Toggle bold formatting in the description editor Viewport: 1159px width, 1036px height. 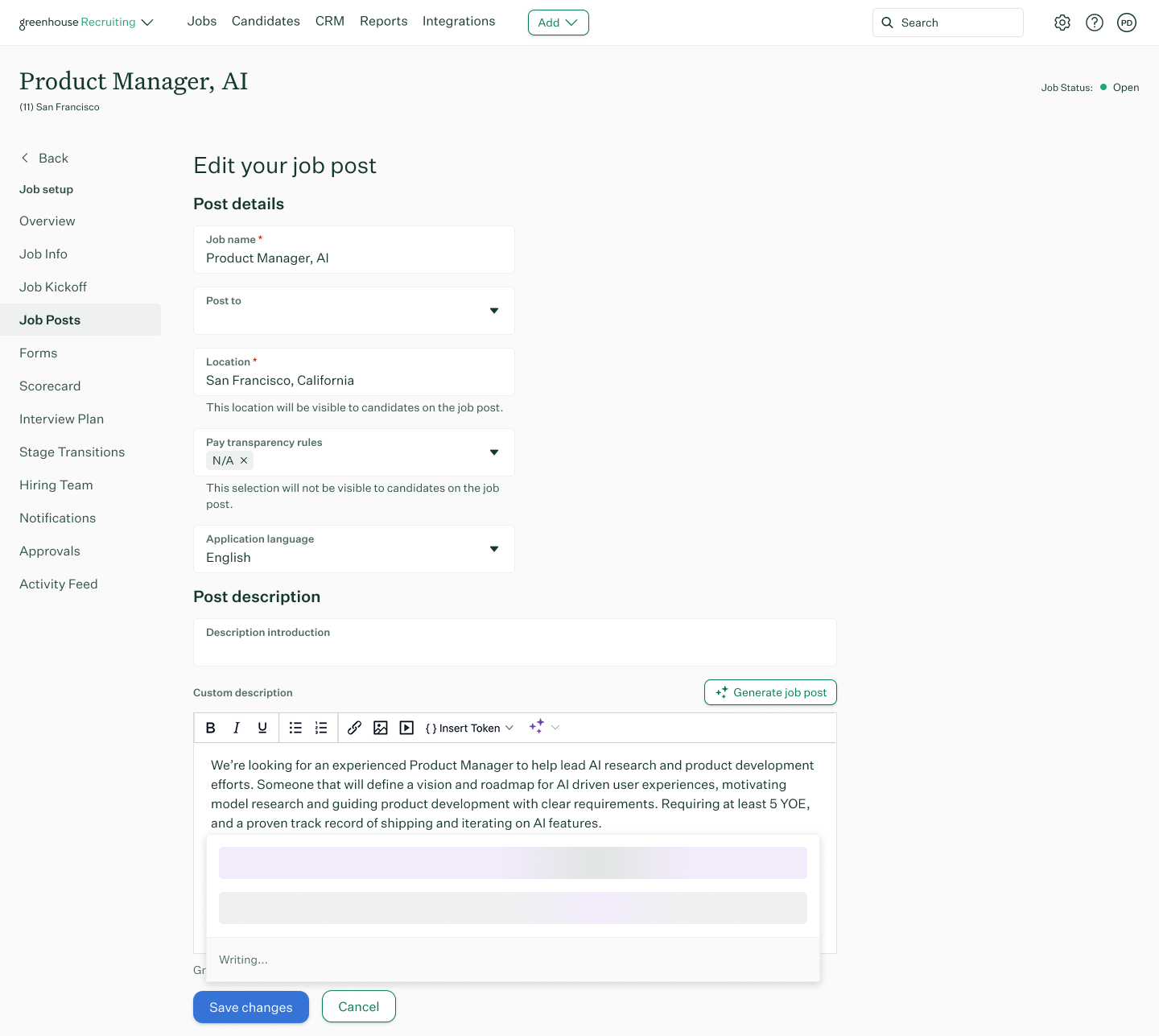(210, 727)
